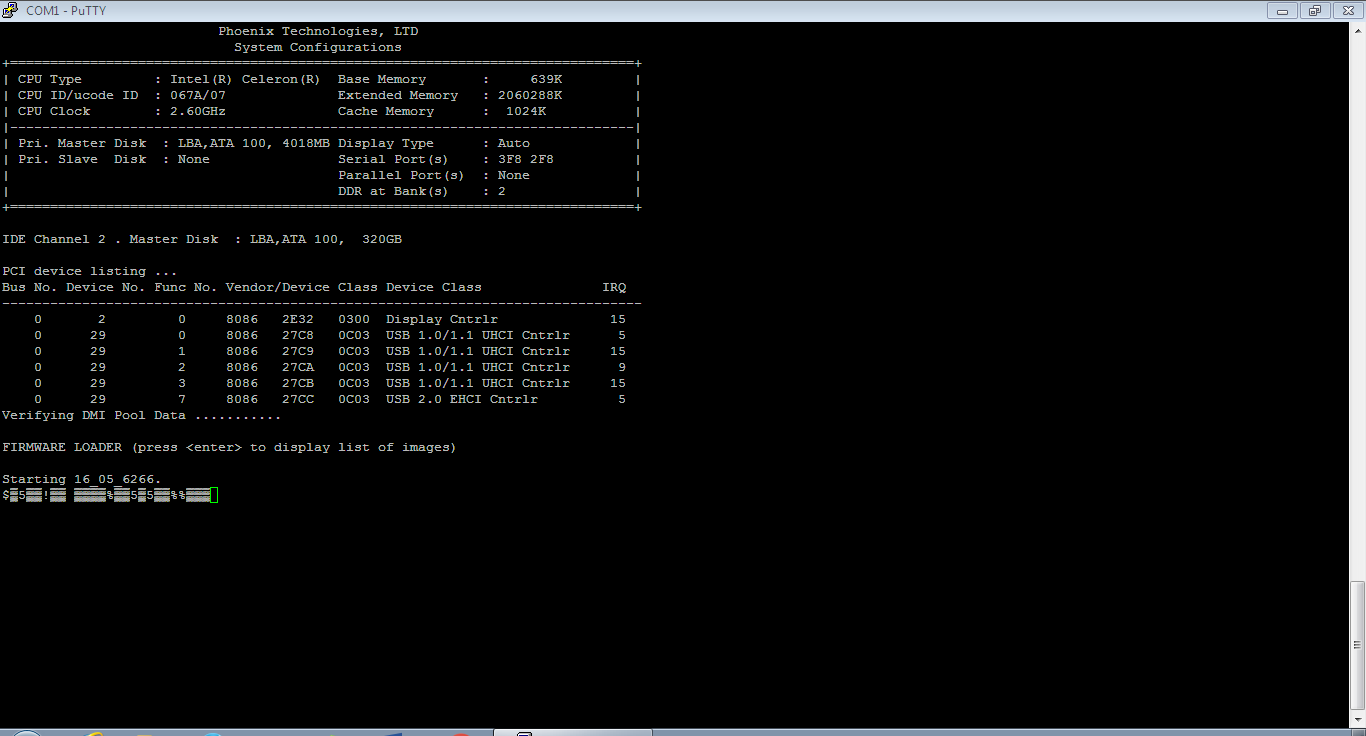Click the 'Cache Memory' label
The image size is (1366, 736).
[x=386, y=112]
